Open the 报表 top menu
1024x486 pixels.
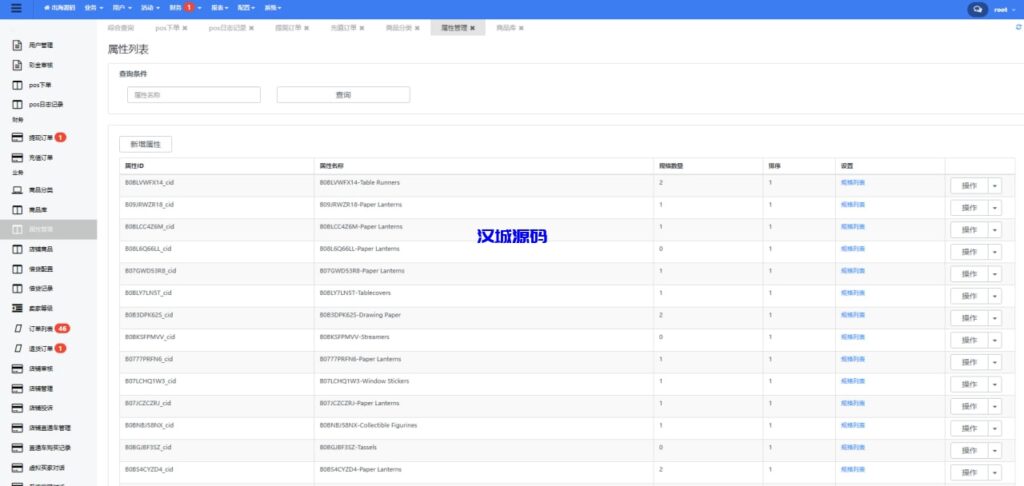(x=220, y=8)
